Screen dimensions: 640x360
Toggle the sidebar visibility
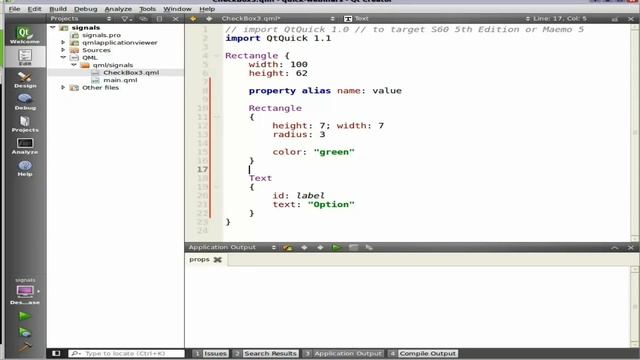pyautogui.click(x=56, y=353)
